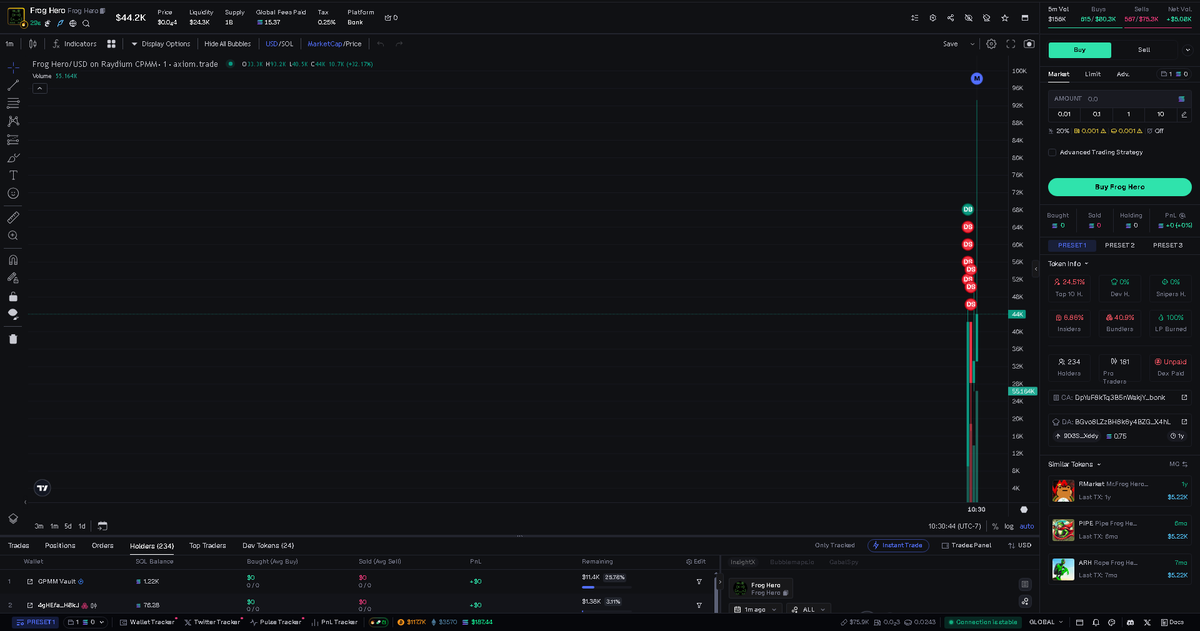1200x631 pixels.
Task: Open the Dev Tokens (24) tab
Action: 268,545
